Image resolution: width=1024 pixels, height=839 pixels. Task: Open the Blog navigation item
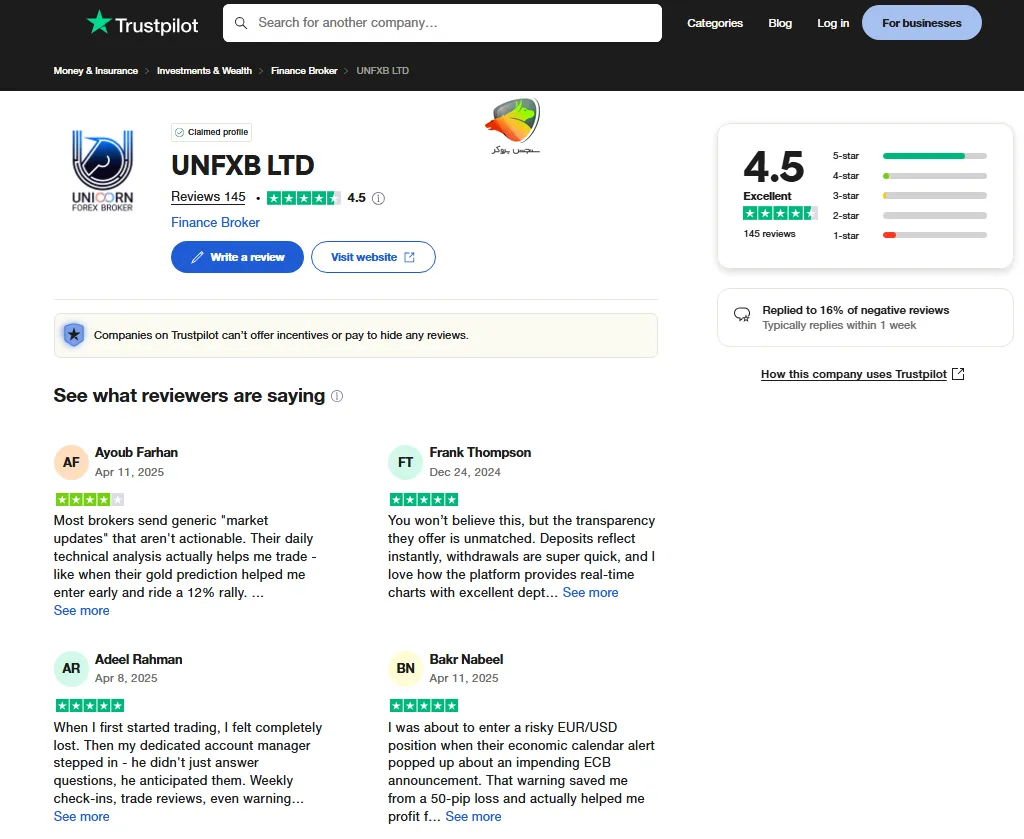[x=780, y=23]
